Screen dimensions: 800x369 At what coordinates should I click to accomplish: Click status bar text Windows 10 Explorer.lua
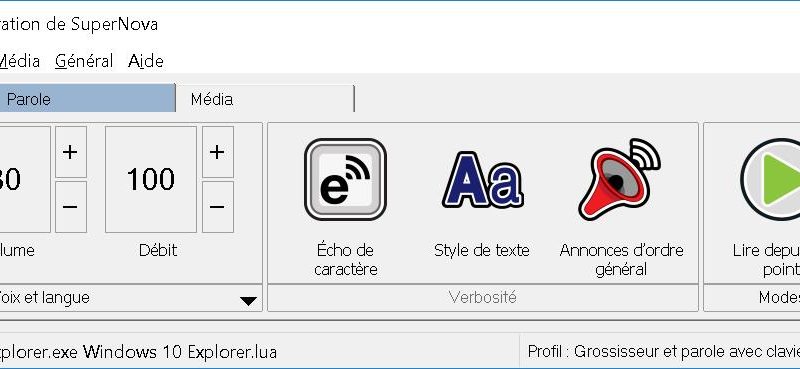point(180,352)
